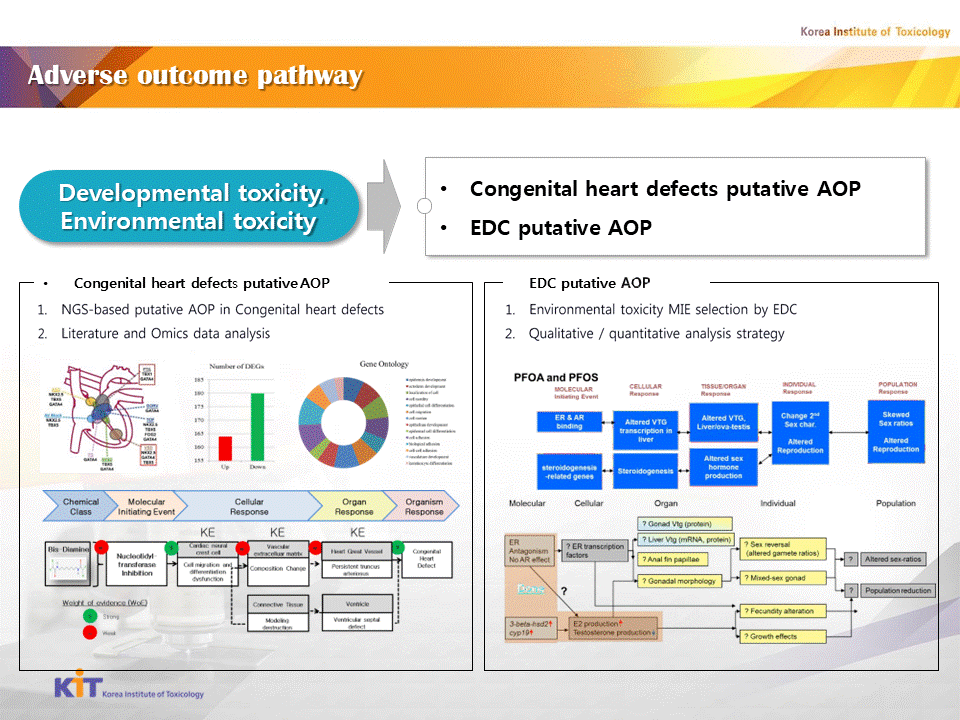Image resolution: width=960 pixels, height=720 pixels.
Task: Click 'Environmental toxicity MIE selection by EDC'
Action: click(663, 309)
